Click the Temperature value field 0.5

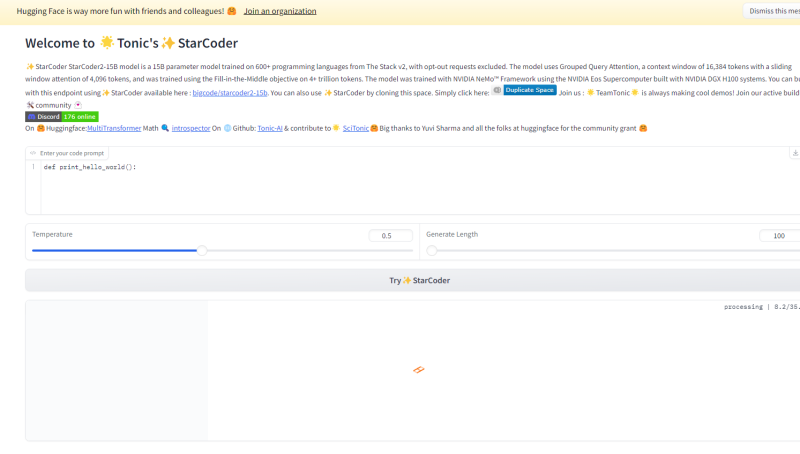tap(390, 236)
